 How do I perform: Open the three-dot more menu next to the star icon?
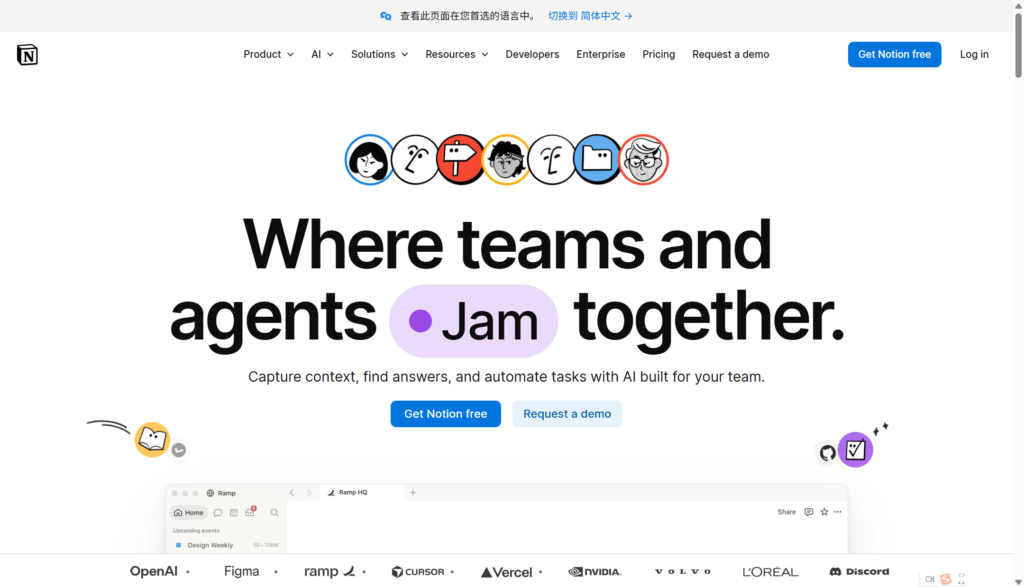tap(838, 512)
